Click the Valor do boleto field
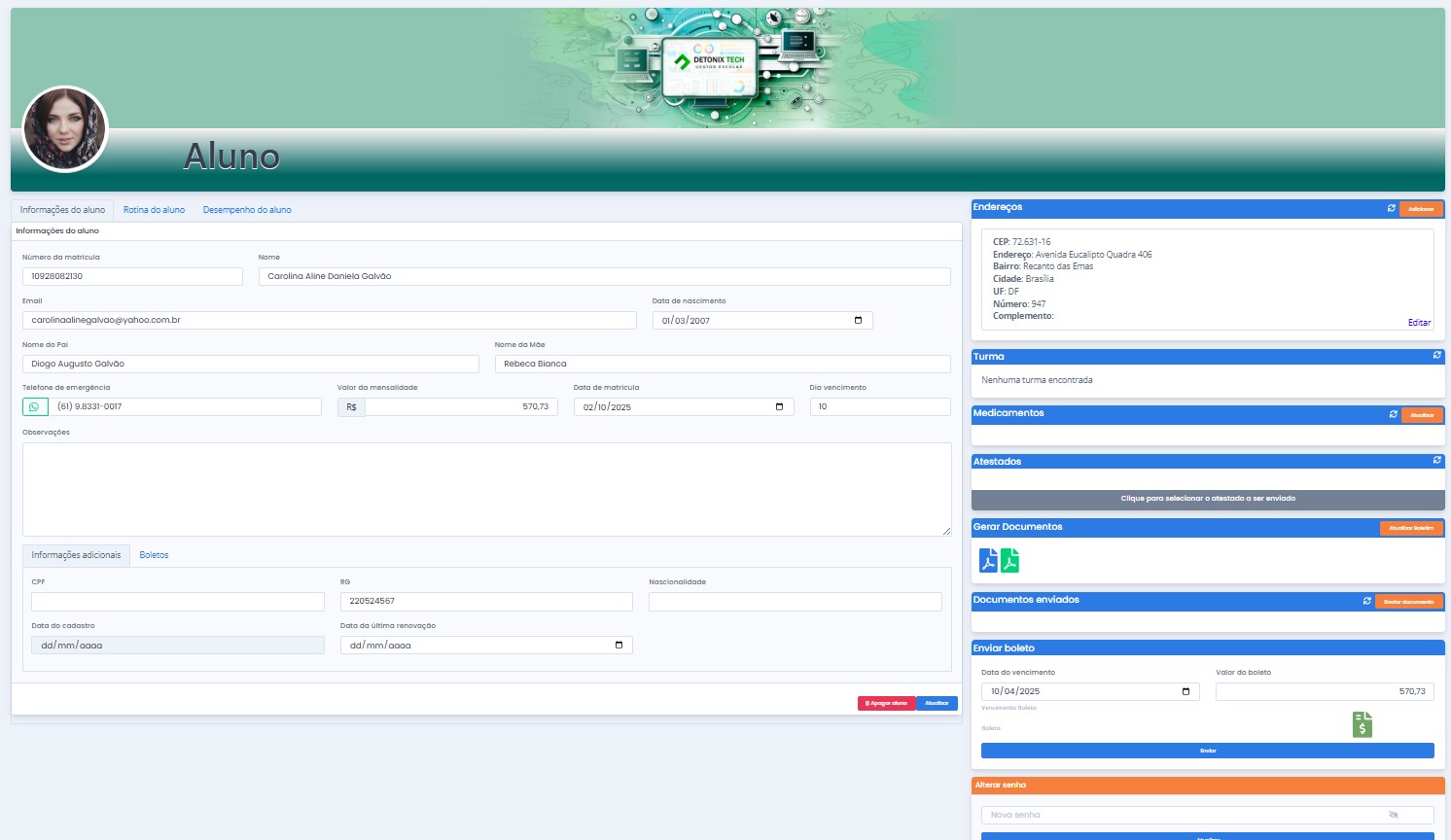Viewport: 1451px width, 840px height. tap(1325, 691)
